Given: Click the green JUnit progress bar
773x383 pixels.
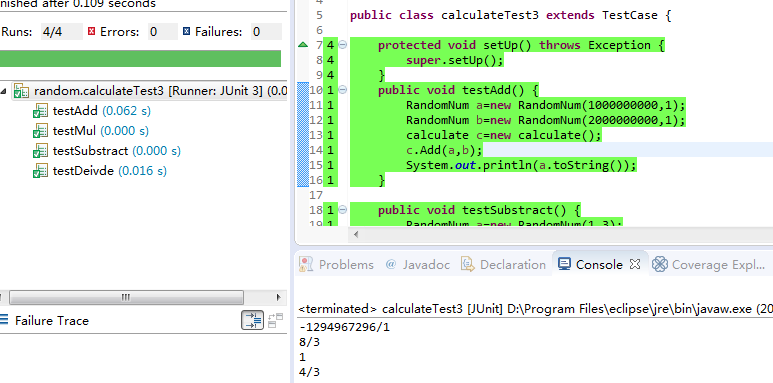Looking at the screenshot, I should [x=141, y=58].
